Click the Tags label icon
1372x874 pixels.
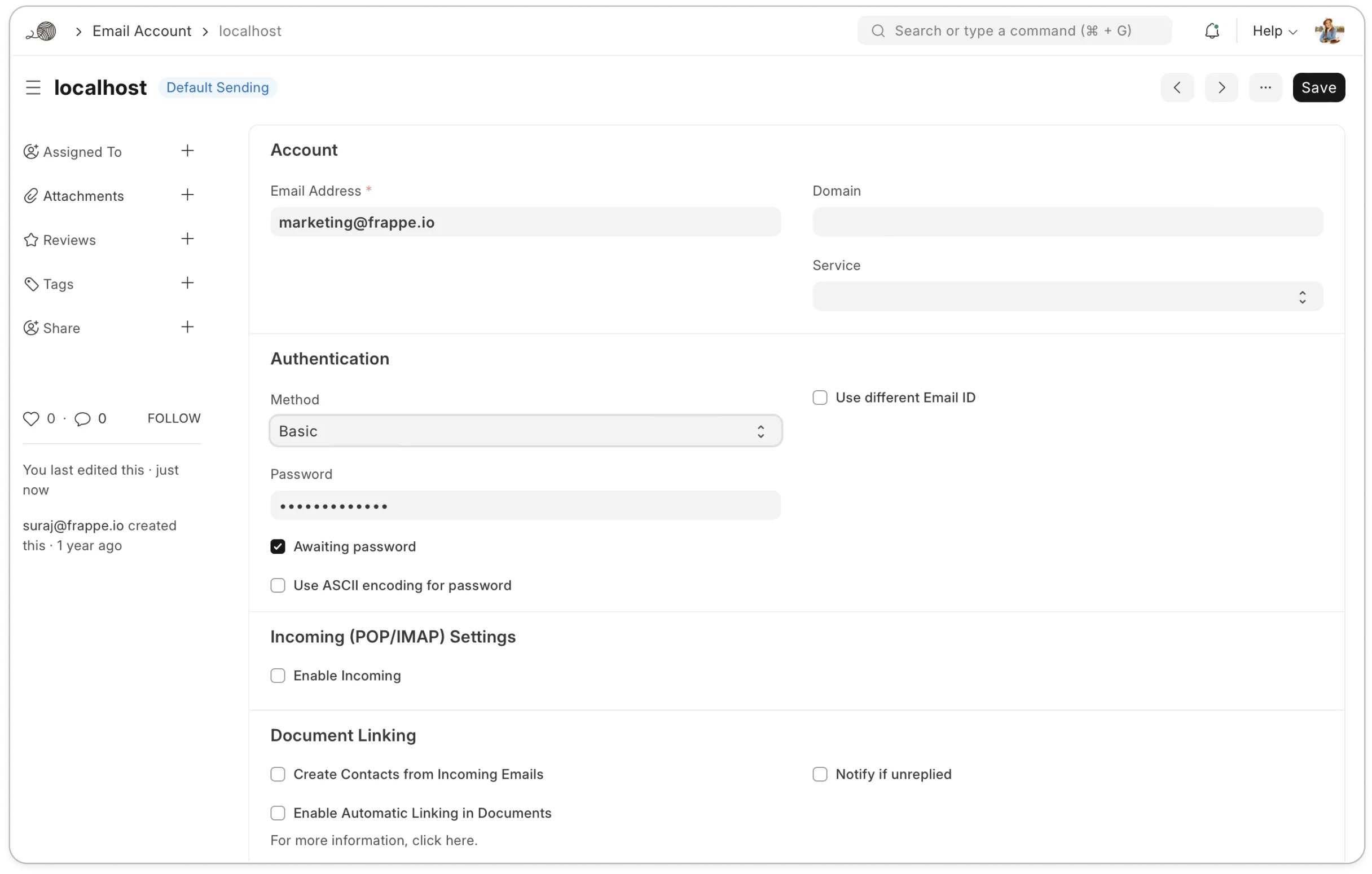tap(32, 284)
